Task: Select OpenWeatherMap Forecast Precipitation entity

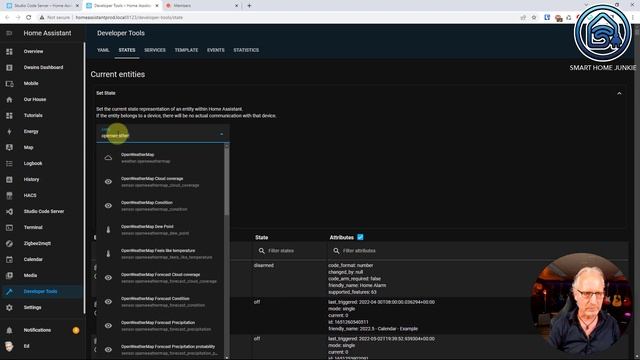Action: [160, 326]
